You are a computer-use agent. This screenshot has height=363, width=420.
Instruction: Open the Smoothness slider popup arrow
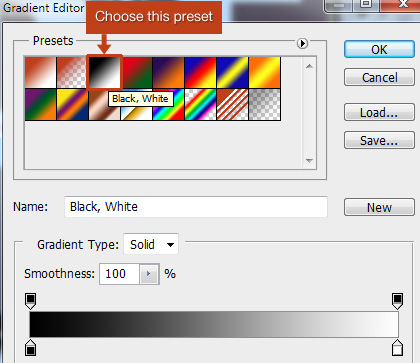pyautogui.click(x=149, y=274)
